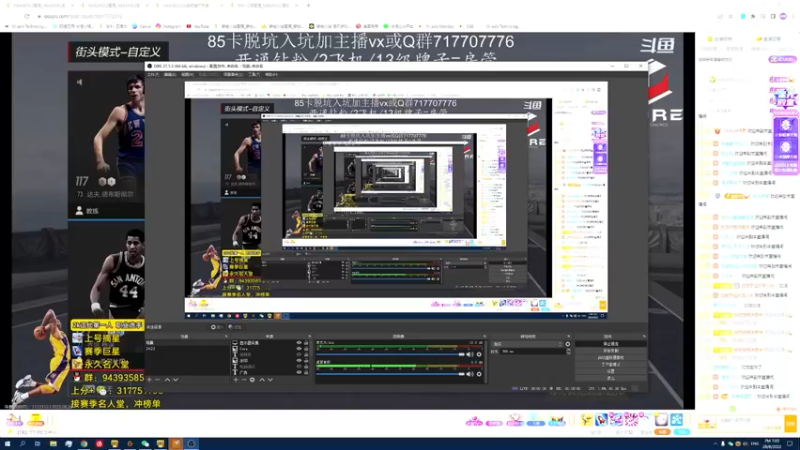Mute the first audio mixer channel speaker icon
The height and width of the screenshot is (450, 800).
click(x=470, y=354)
